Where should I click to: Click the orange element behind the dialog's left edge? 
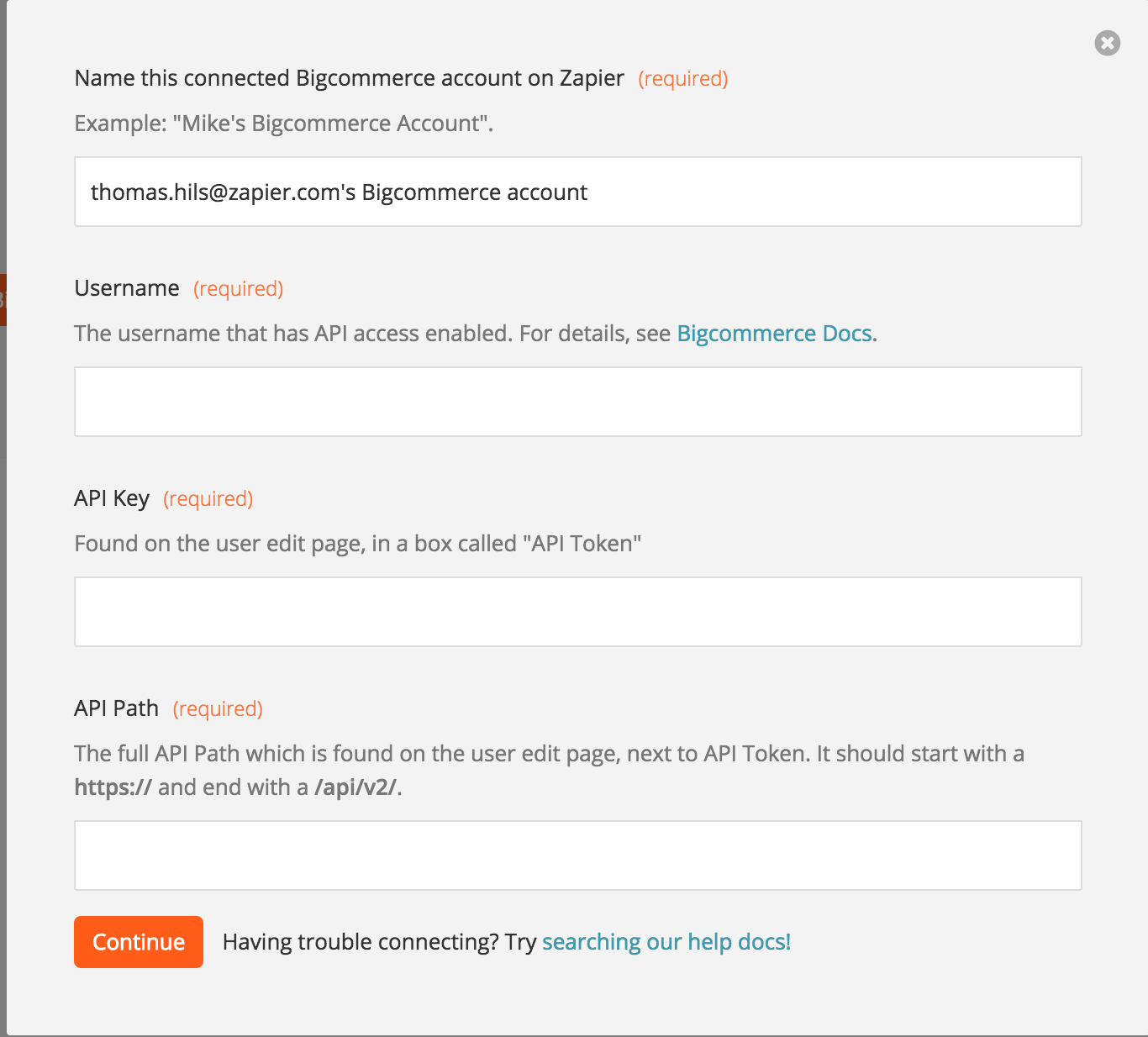[x=3, y=299]
